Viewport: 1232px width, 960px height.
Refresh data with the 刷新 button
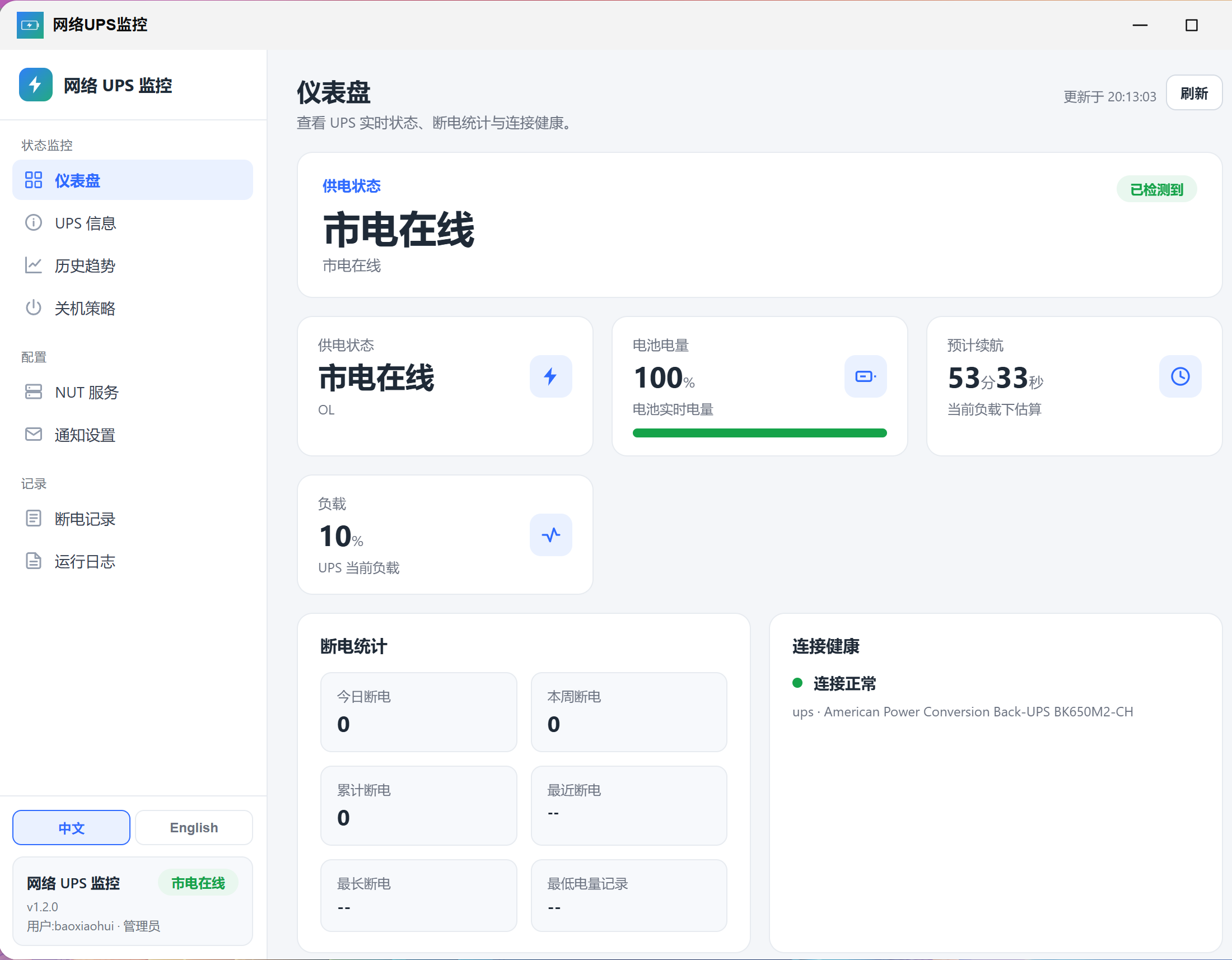(x=1194, y=93)
